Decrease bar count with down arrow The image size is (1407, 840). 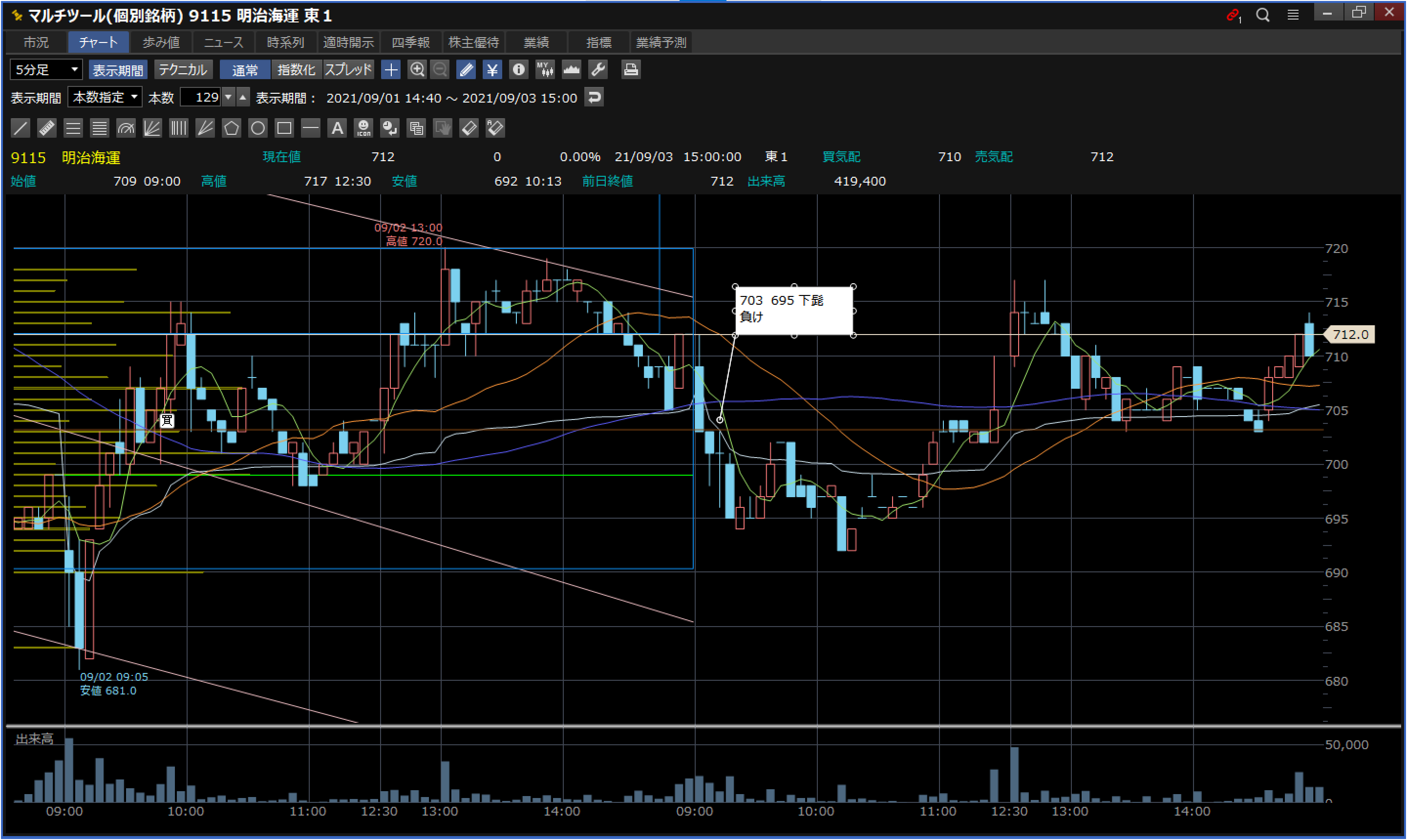pyautogui.click(x=228, y=97)
